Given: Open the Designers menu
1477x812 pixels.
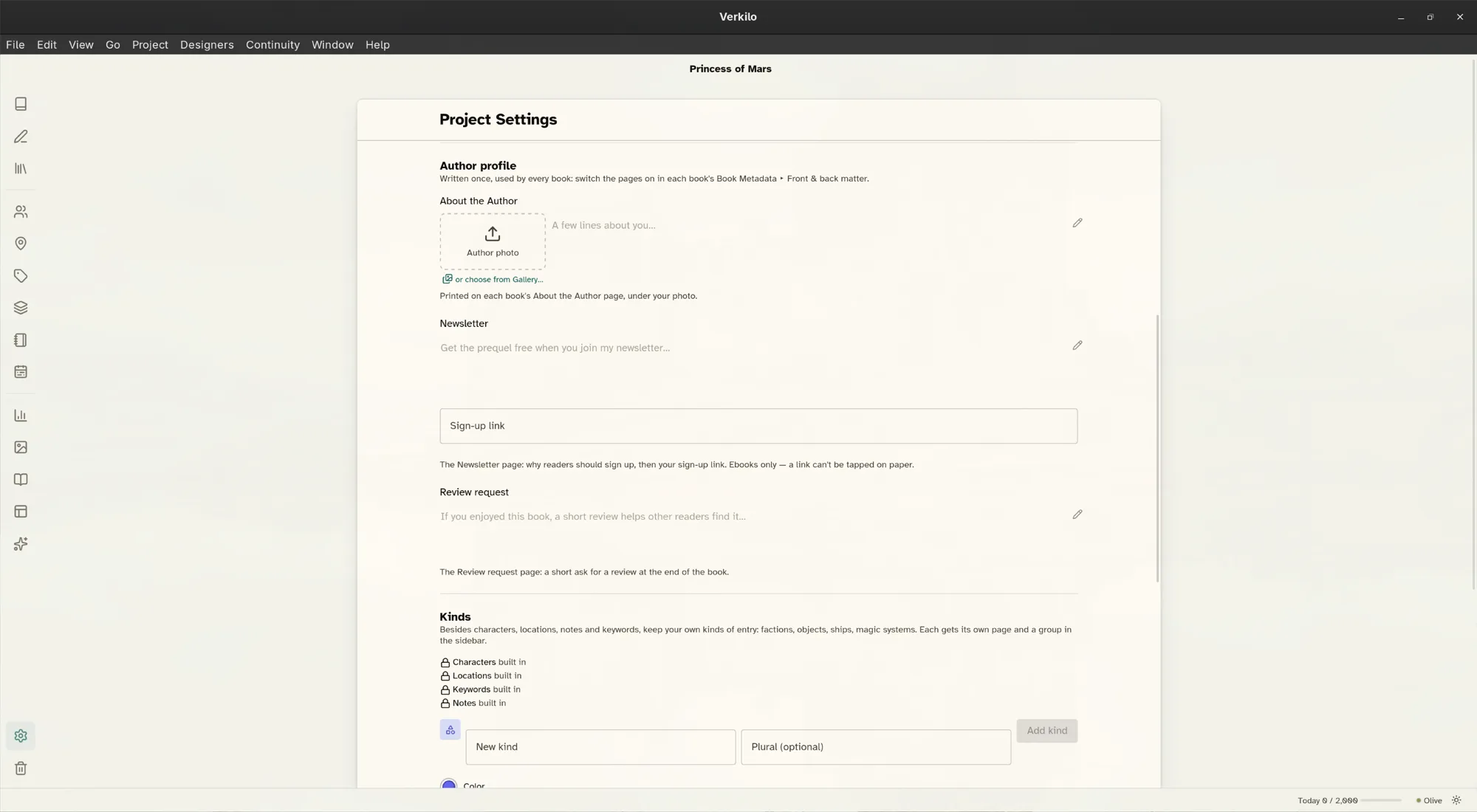Looking at the screenshot, I should point(207,45).
